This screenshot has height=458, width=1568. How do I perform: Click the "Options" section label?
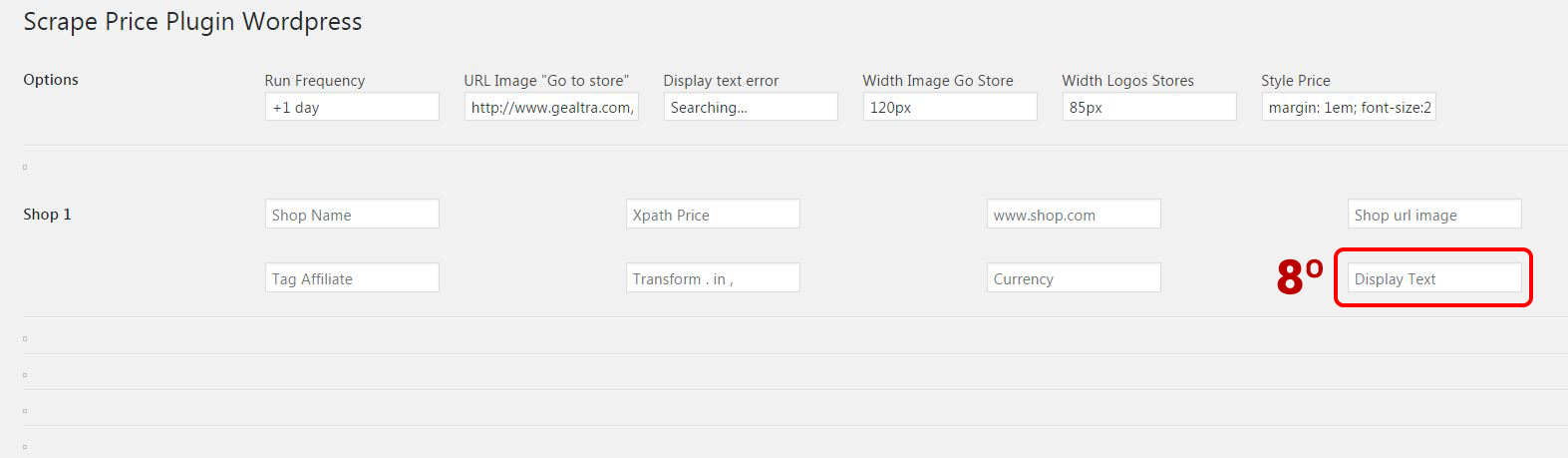point(51,80)
